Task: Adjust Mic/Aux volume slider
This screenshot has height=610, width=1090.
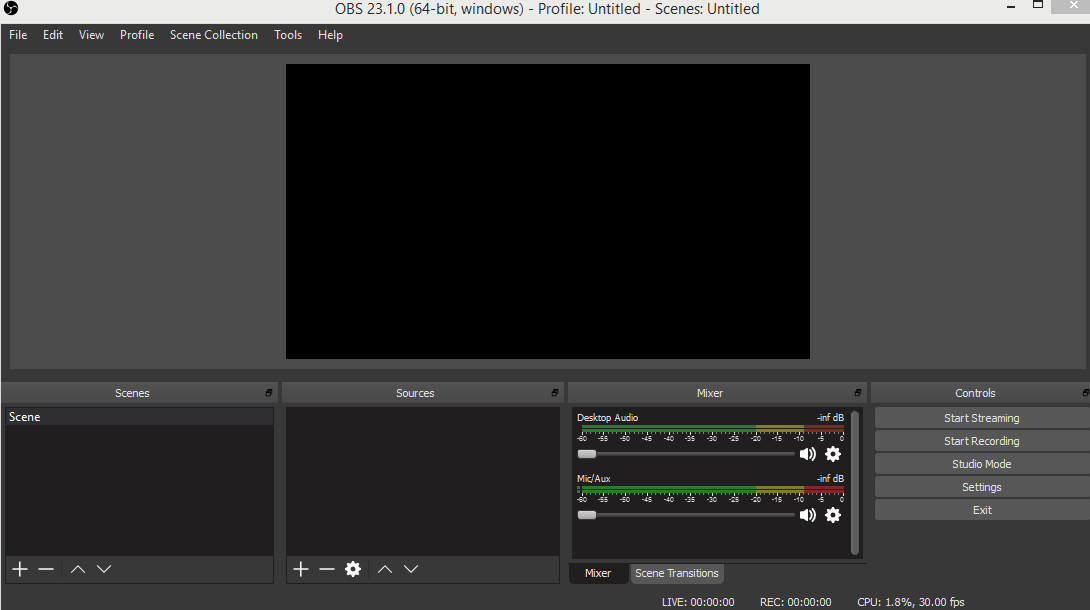Action: [686, 515]
